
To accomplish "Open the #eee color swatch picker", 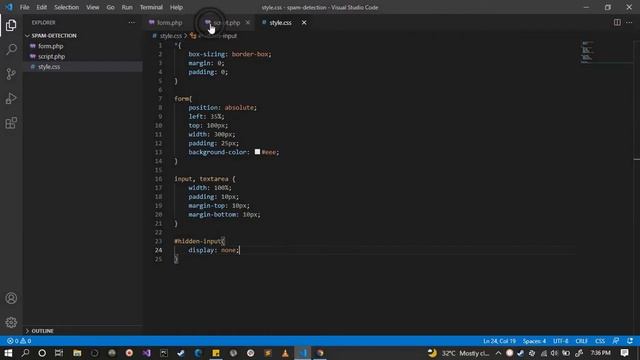I will pyautogui.click(x=257, y=152).
